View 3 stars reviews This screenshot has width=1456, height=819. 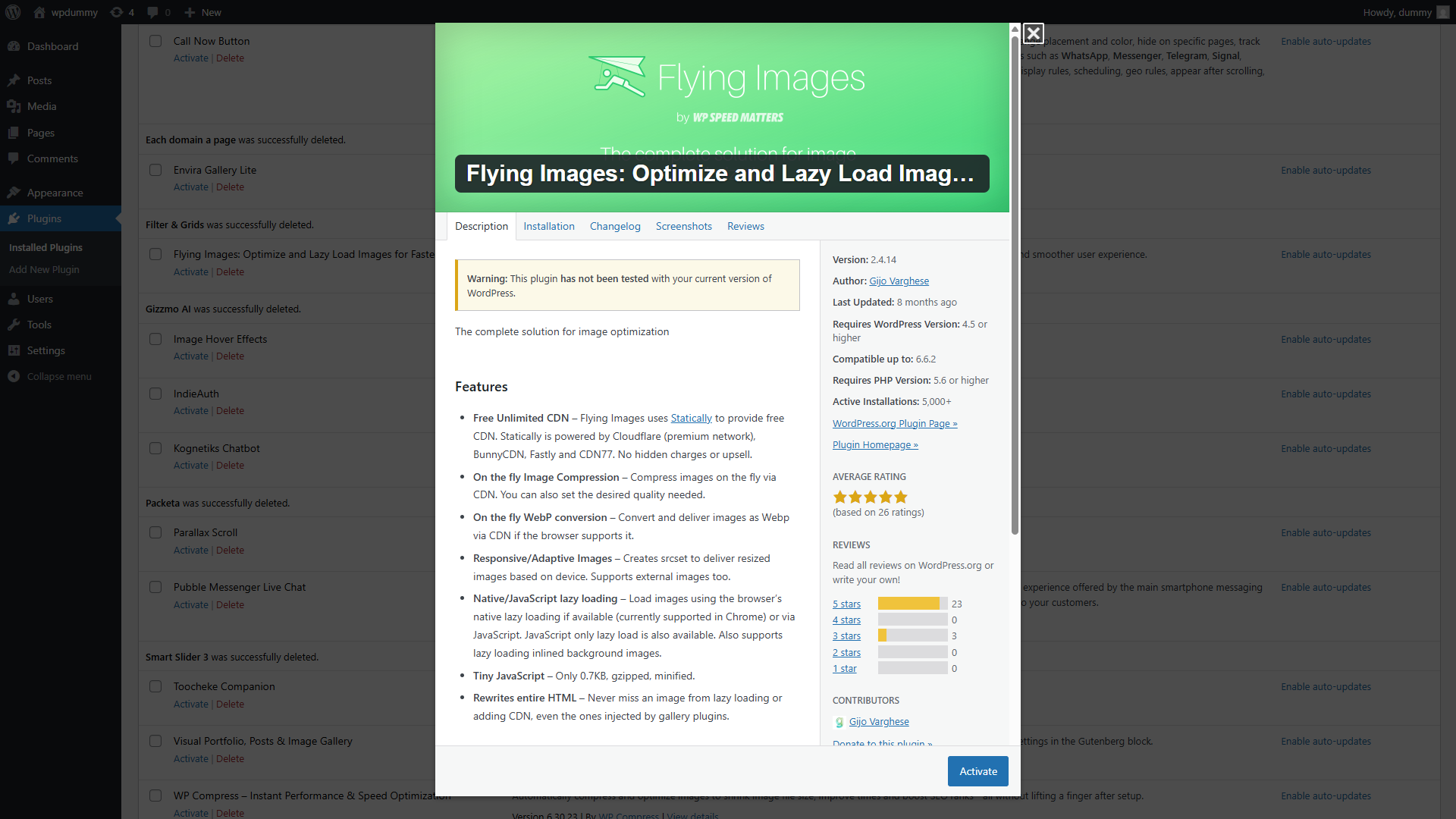click(846, 635)
